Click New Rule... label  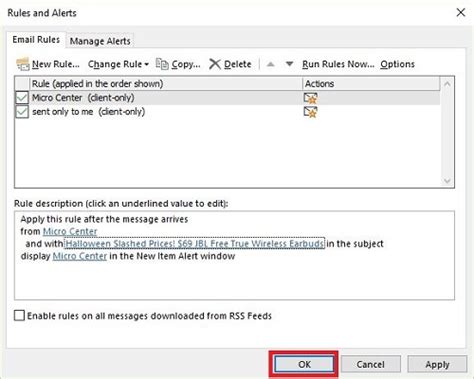pos(56,64)
